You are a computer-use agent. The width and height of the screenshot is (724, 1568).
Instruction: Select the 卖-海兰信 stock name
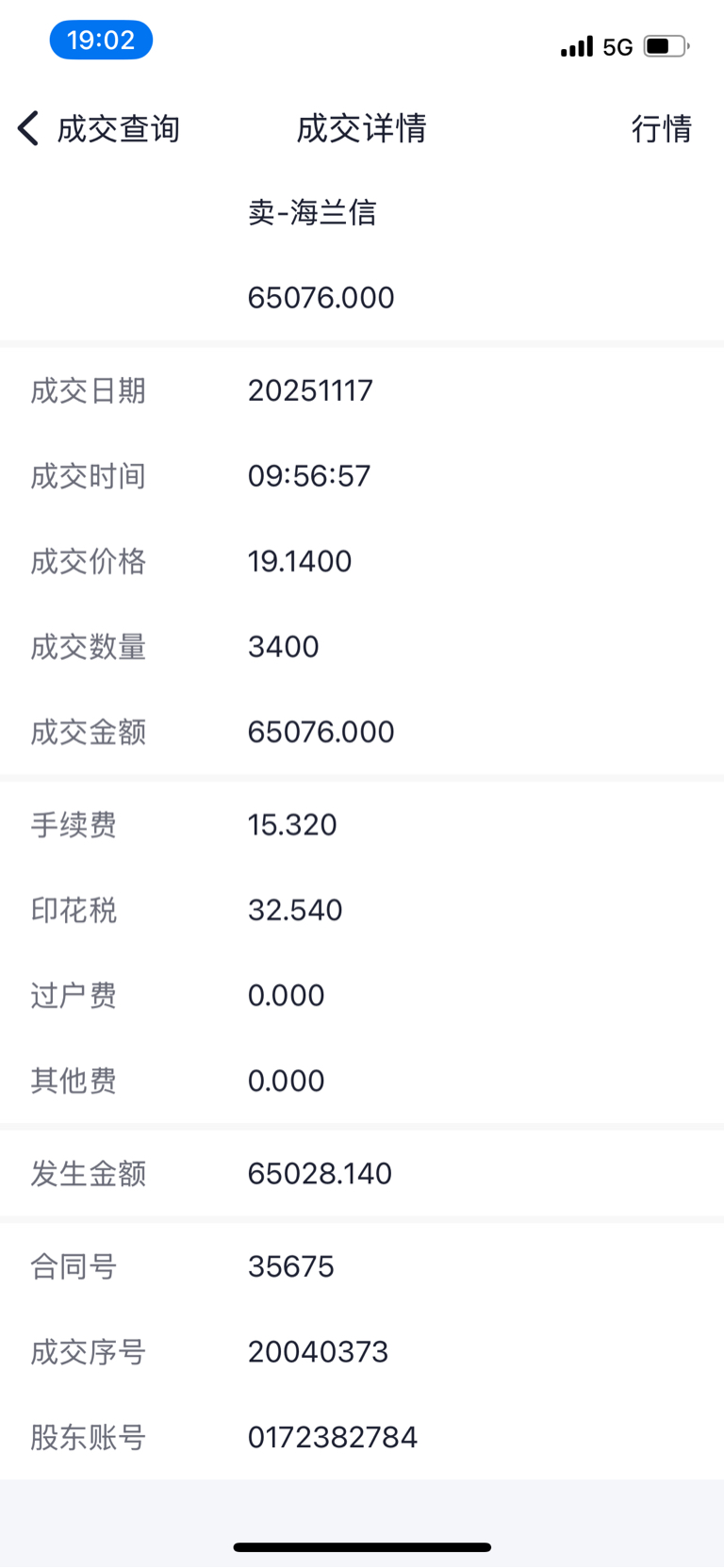tap(312, 212)
